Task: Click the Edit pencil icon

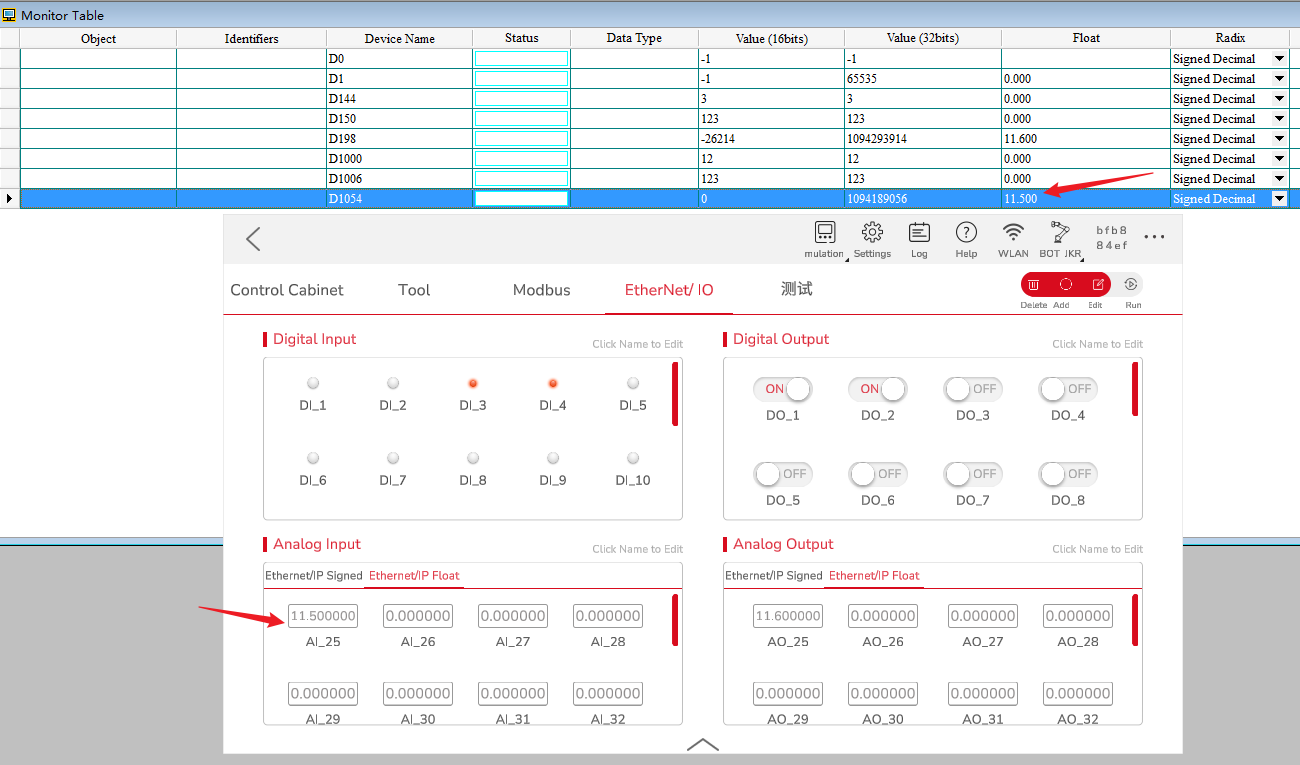Action: pyautogui.click(x=1096, y=285)
